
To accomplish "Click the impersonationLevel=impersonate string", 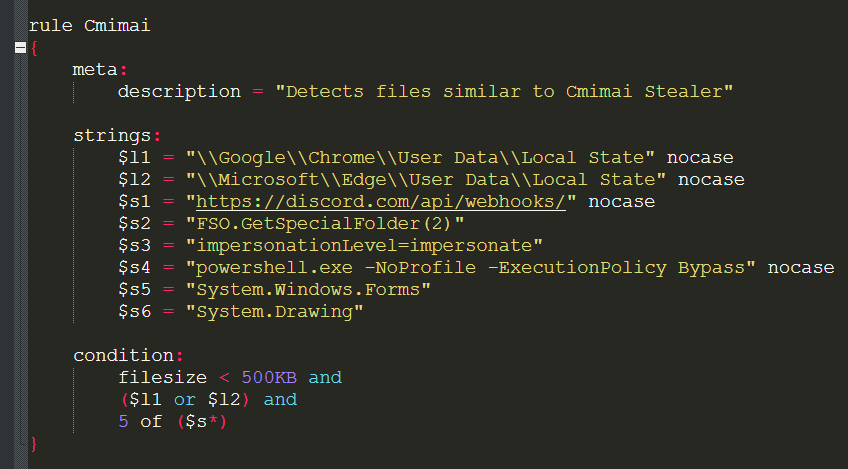I will click(x=364, y=246).
